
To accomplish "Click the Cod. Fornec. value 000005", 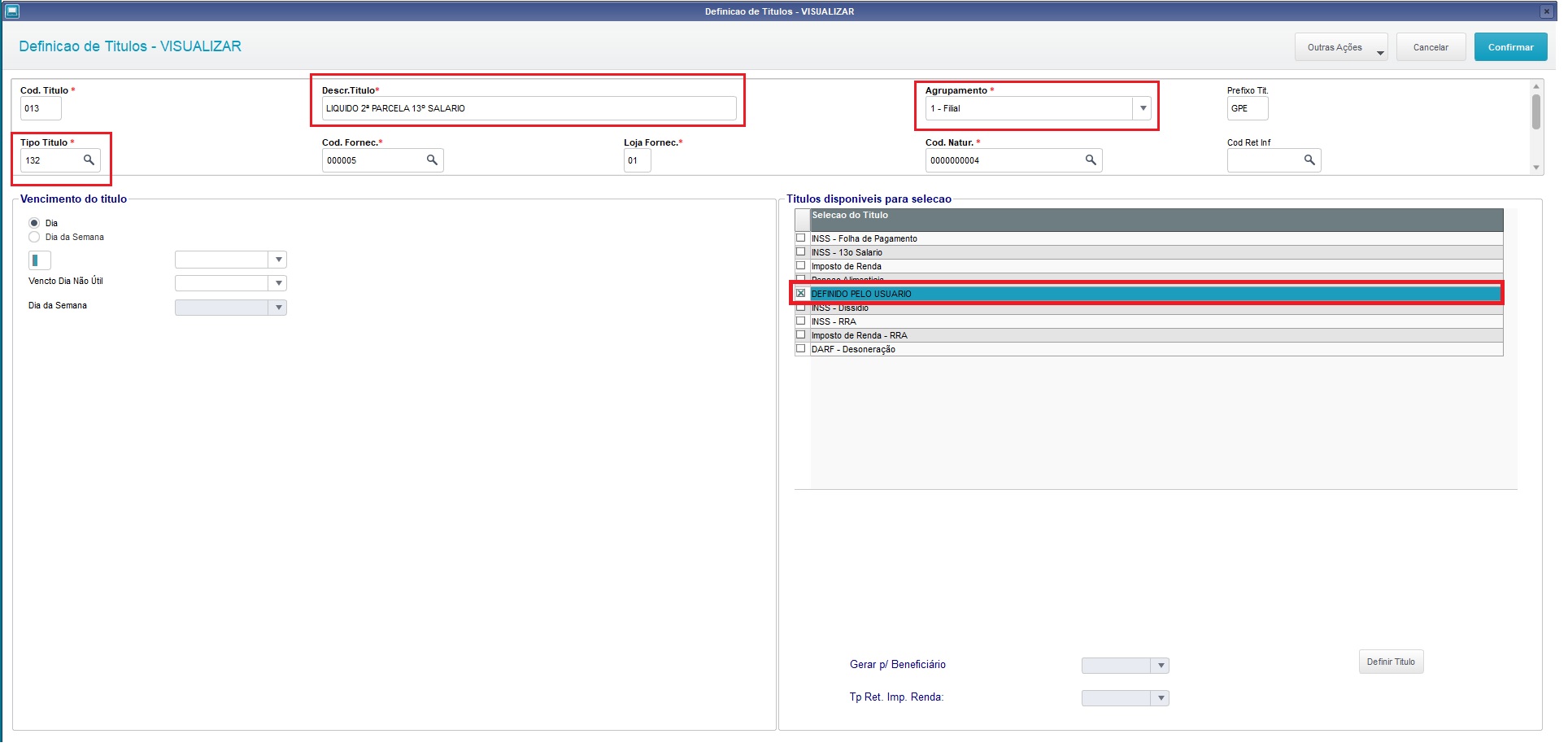I will [x=342, y=160].
